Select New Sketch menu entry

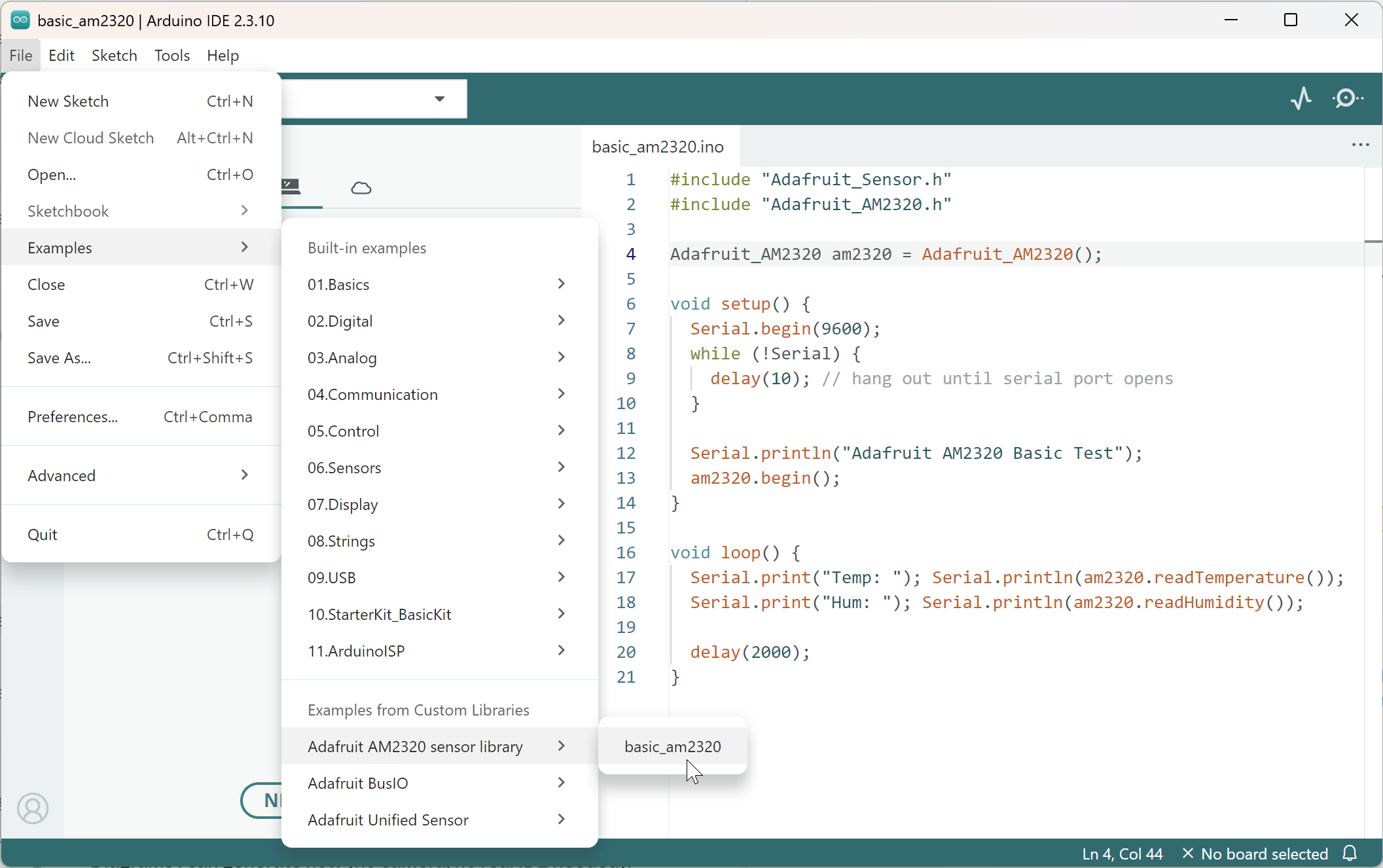pos(141,101)
